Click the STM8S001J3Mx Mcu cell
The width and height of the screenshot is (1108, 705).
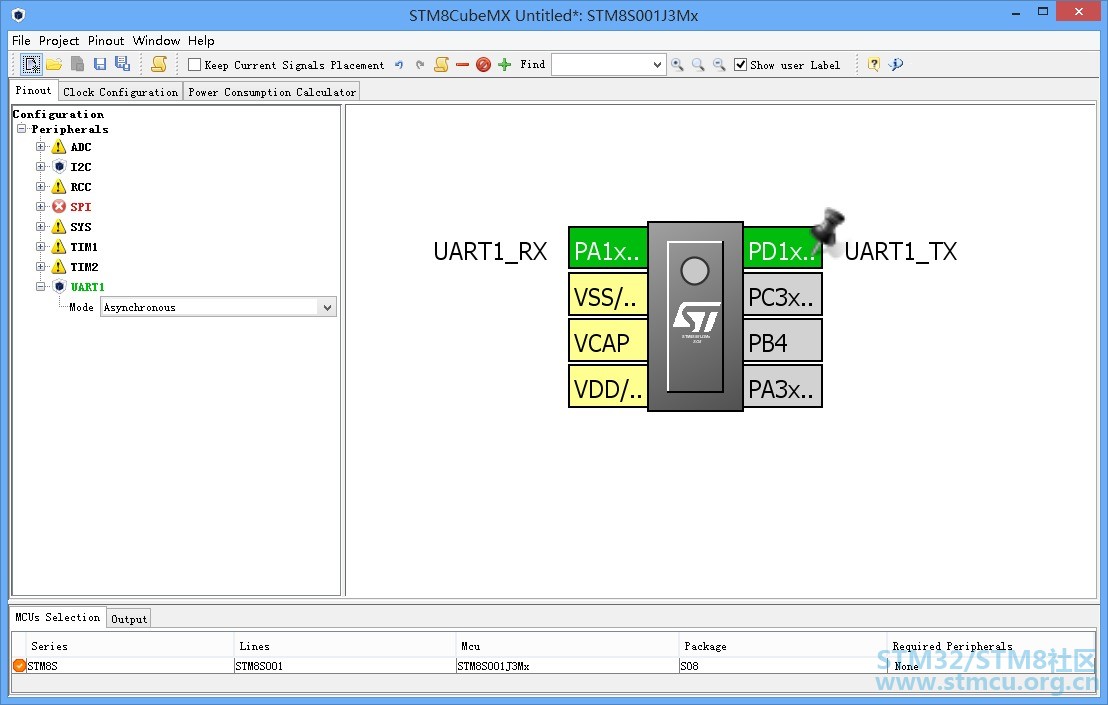[566, 665]
